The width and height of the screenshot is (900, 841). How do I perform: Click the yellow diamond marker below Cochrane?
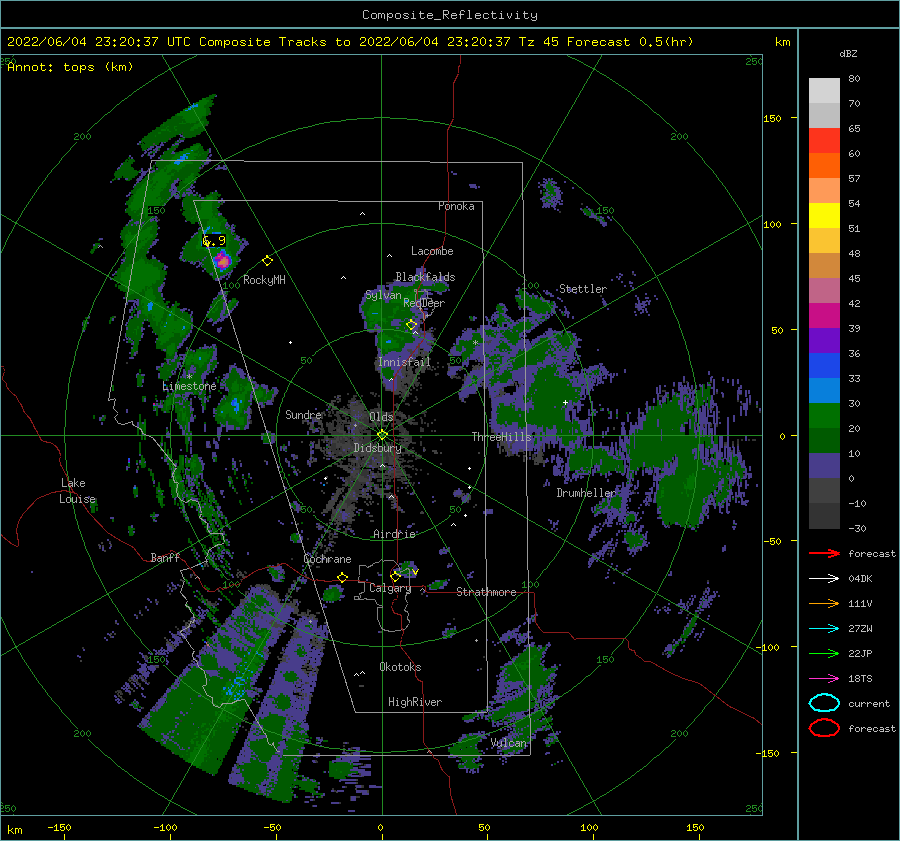click(342, 578)
